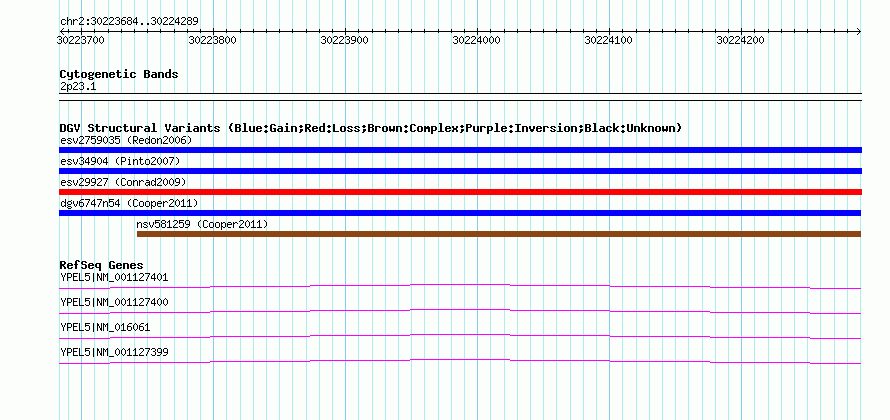The image size is (890, 420).
Task: Click the DGV Structural Variants track title
Action: (x=371, y=128)
